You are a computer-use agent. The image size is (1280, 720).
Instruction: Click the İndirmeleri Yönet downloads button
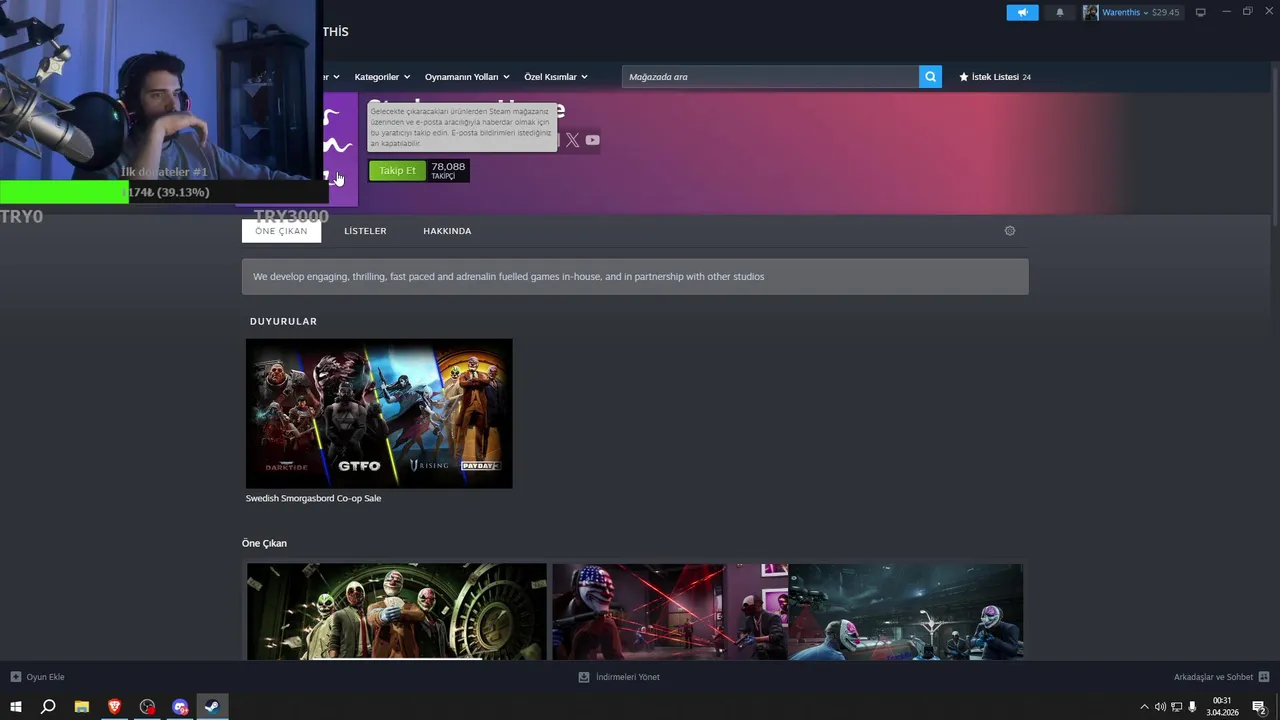pyautogui.click(x=619, y=677)
